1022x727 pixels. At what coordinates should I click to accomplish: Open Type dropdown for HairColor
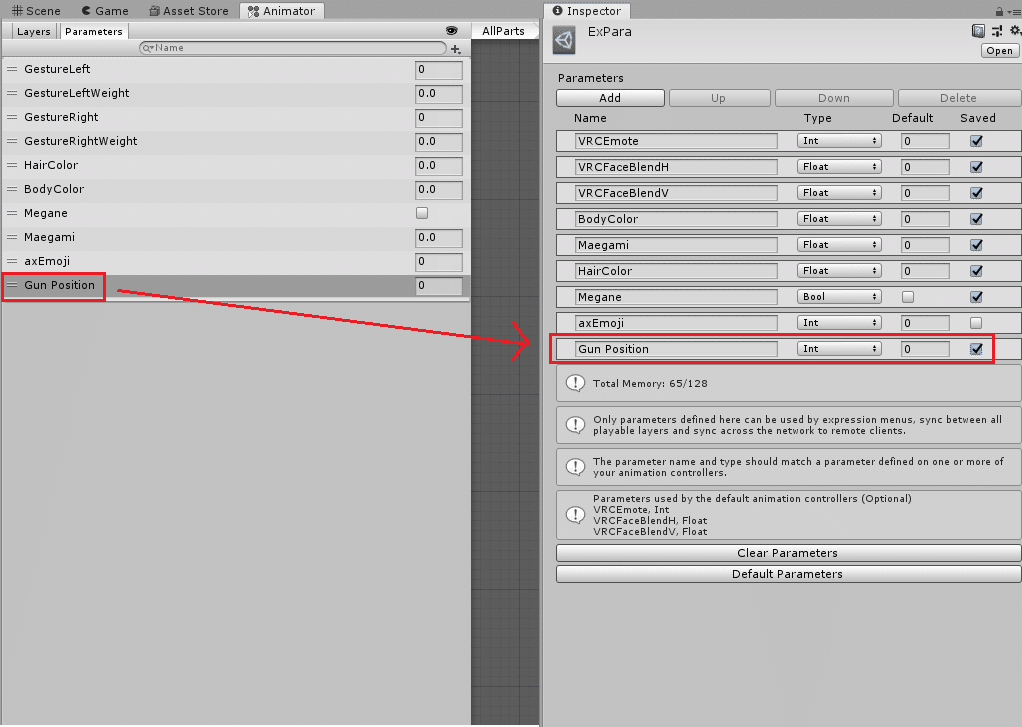[x=839, y=271]
